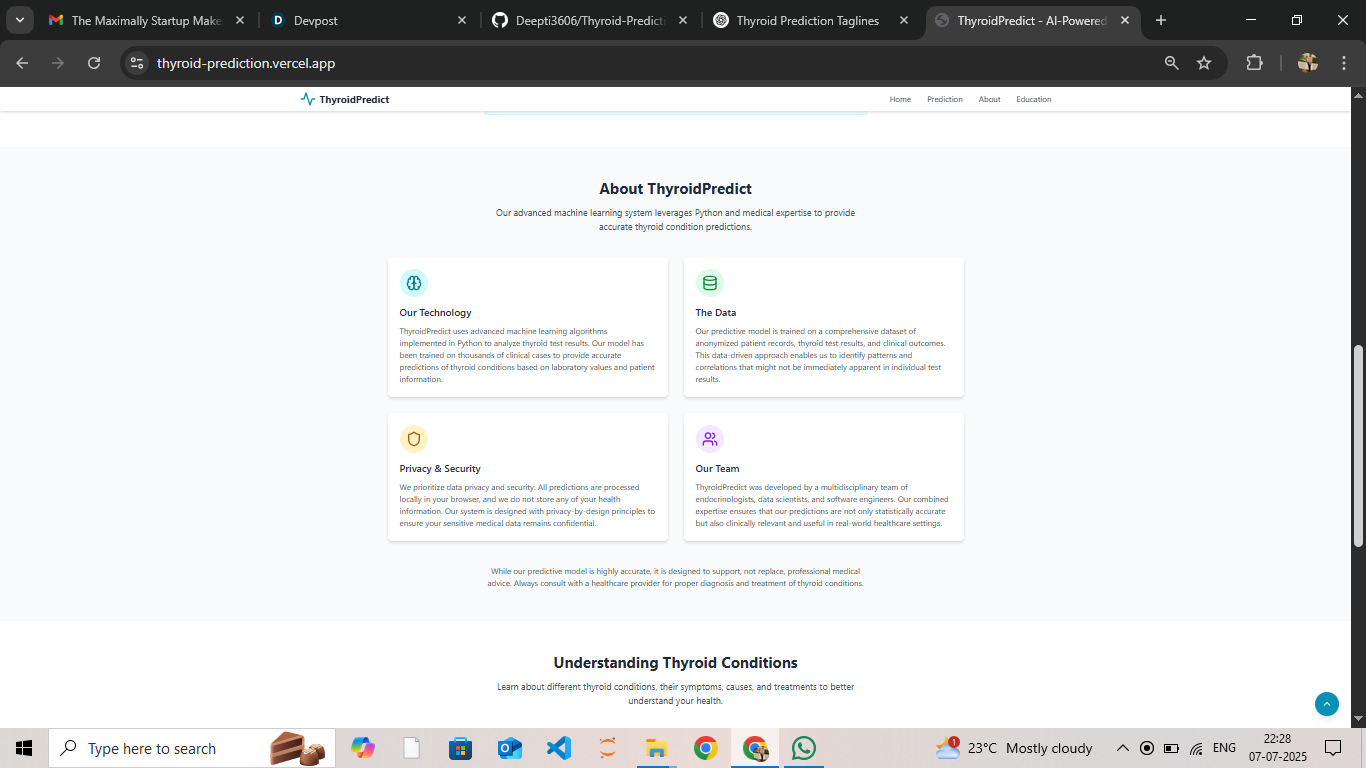Click the Privacy & Security card title
The width and height of the screenshot is (1366, 768).
point(440,469)
